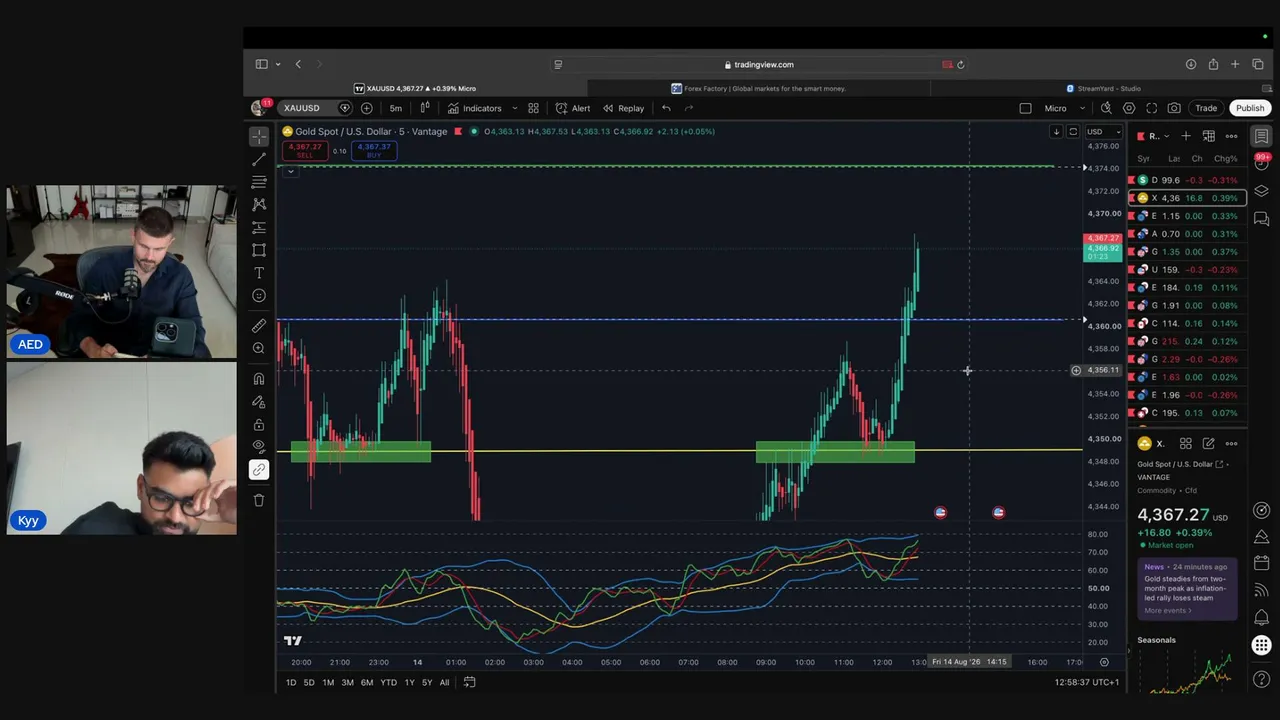Add a symbol to the watchlist
This screenshot has height=720, width=1280.
tap(1186, 136)
